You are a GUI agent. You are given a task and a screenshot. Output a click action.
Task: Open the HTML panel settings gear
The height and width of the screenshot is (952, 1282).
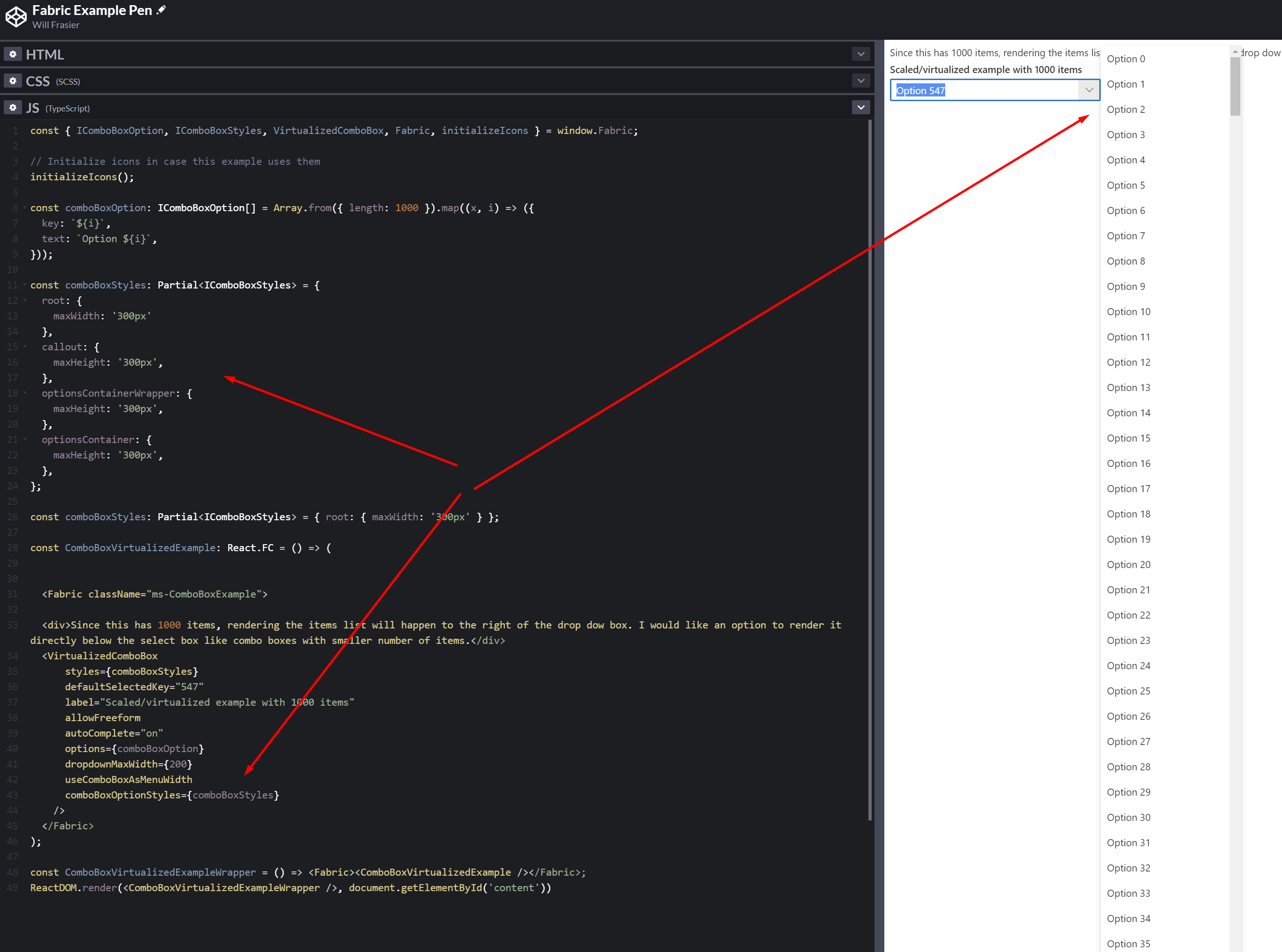[x=13, y=53]
